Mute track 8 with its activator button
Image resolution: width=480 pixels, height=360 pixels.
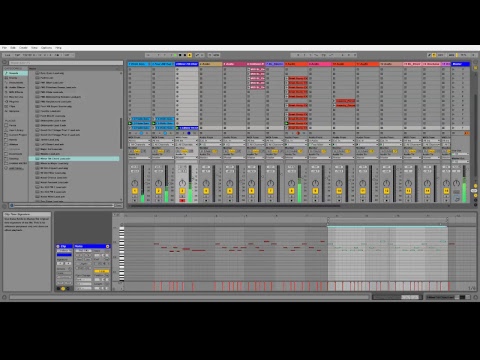pyautogui.click(x=291, y=191)
